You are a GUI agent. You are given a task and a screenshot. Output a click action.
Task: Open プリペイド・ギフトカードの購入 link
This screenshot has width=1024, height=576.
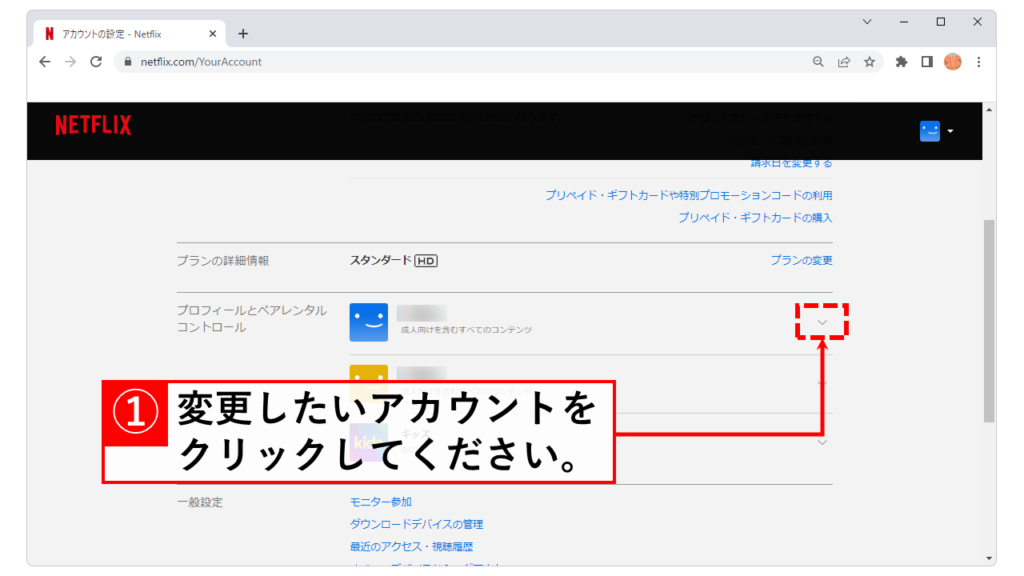[x=755, y=217]
